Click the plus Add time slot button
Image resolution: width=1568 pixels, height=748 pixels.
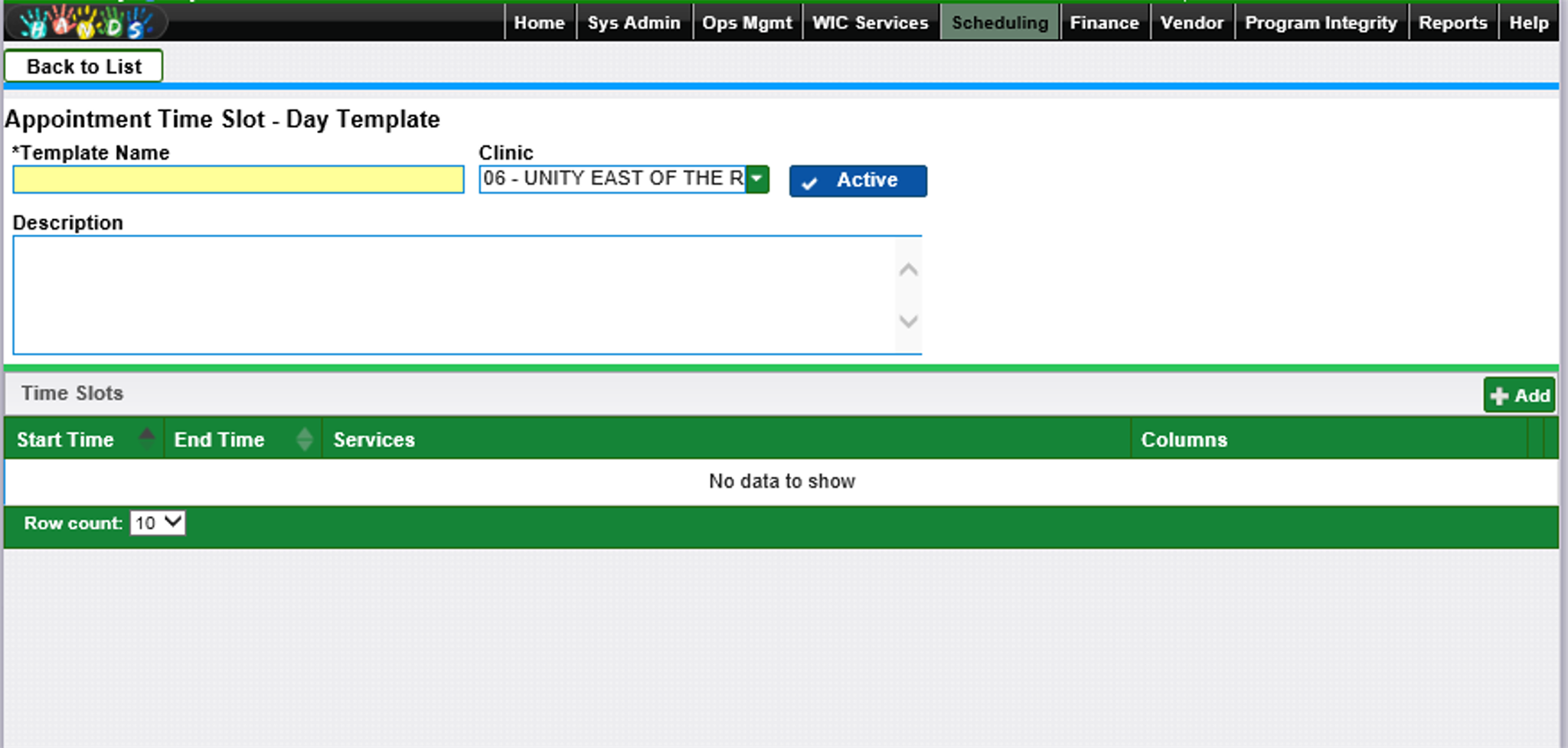click(x=1519, y=395)
